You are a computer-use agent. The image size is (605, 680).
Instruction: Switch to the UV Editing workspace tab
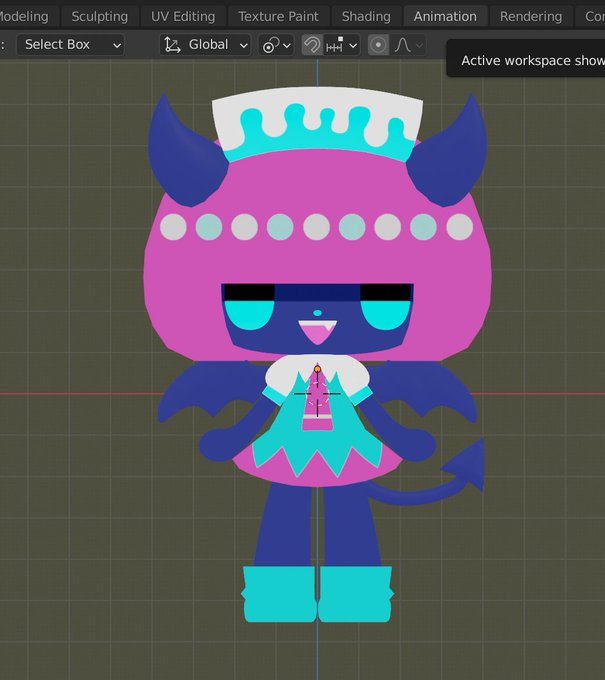tap(183, 16)
